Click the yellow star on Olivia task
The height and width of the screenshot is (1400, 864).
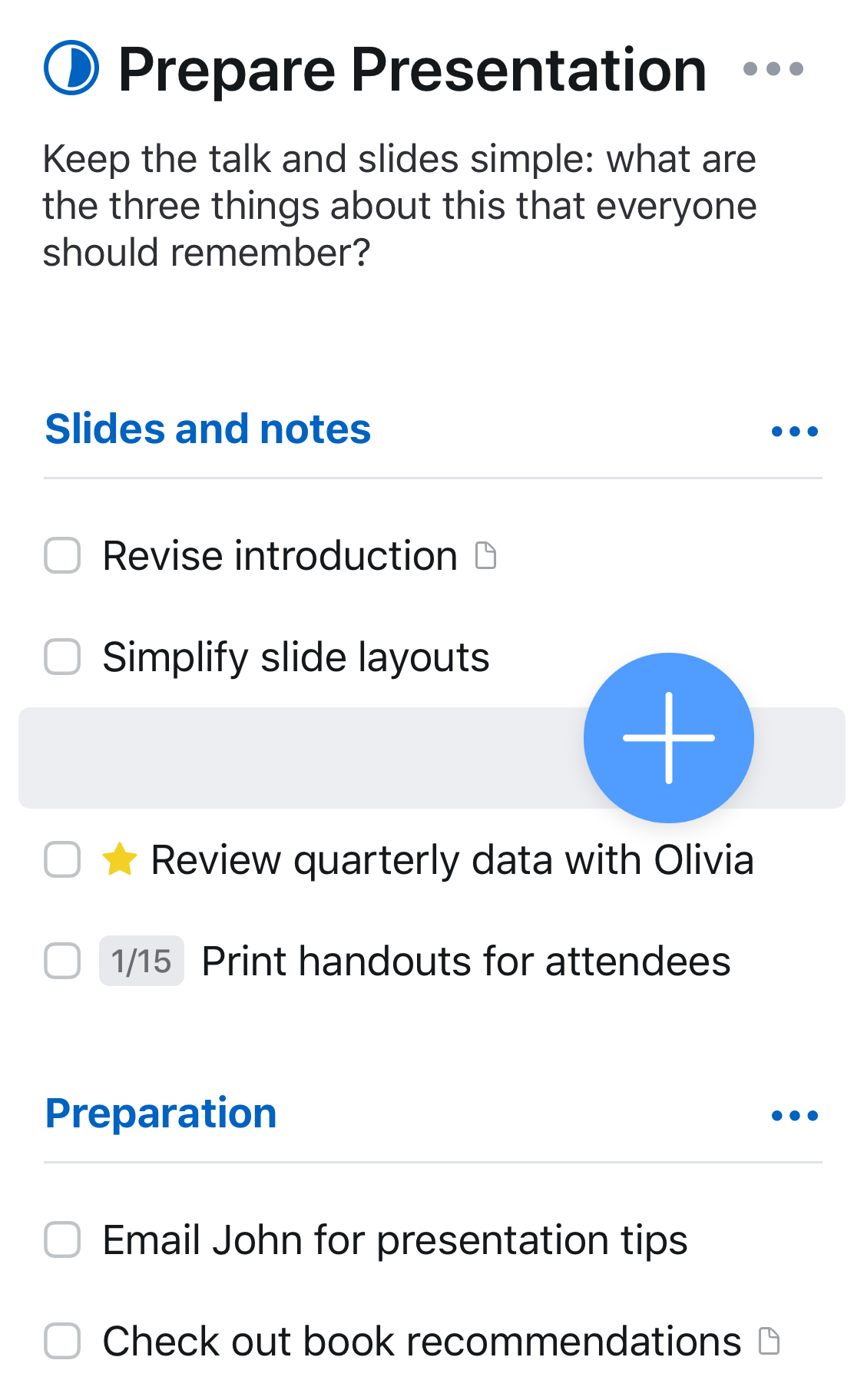click(x=120, y=859)
